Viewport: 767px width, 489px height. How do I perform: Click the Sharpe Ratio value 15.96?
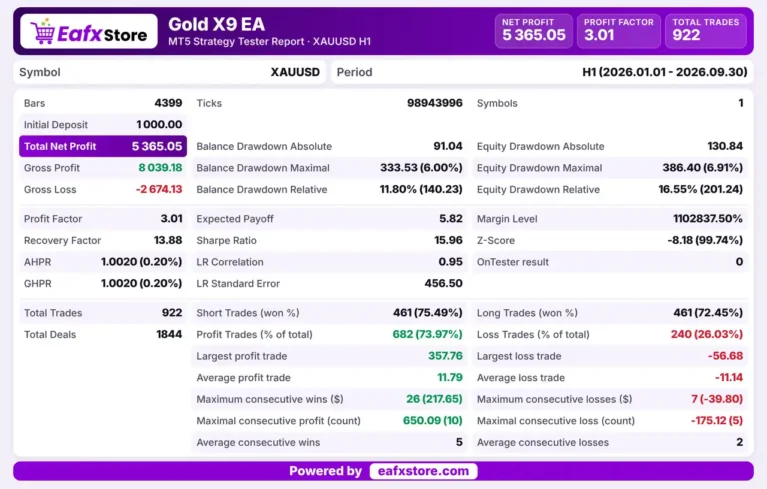(x=448, y=240)
